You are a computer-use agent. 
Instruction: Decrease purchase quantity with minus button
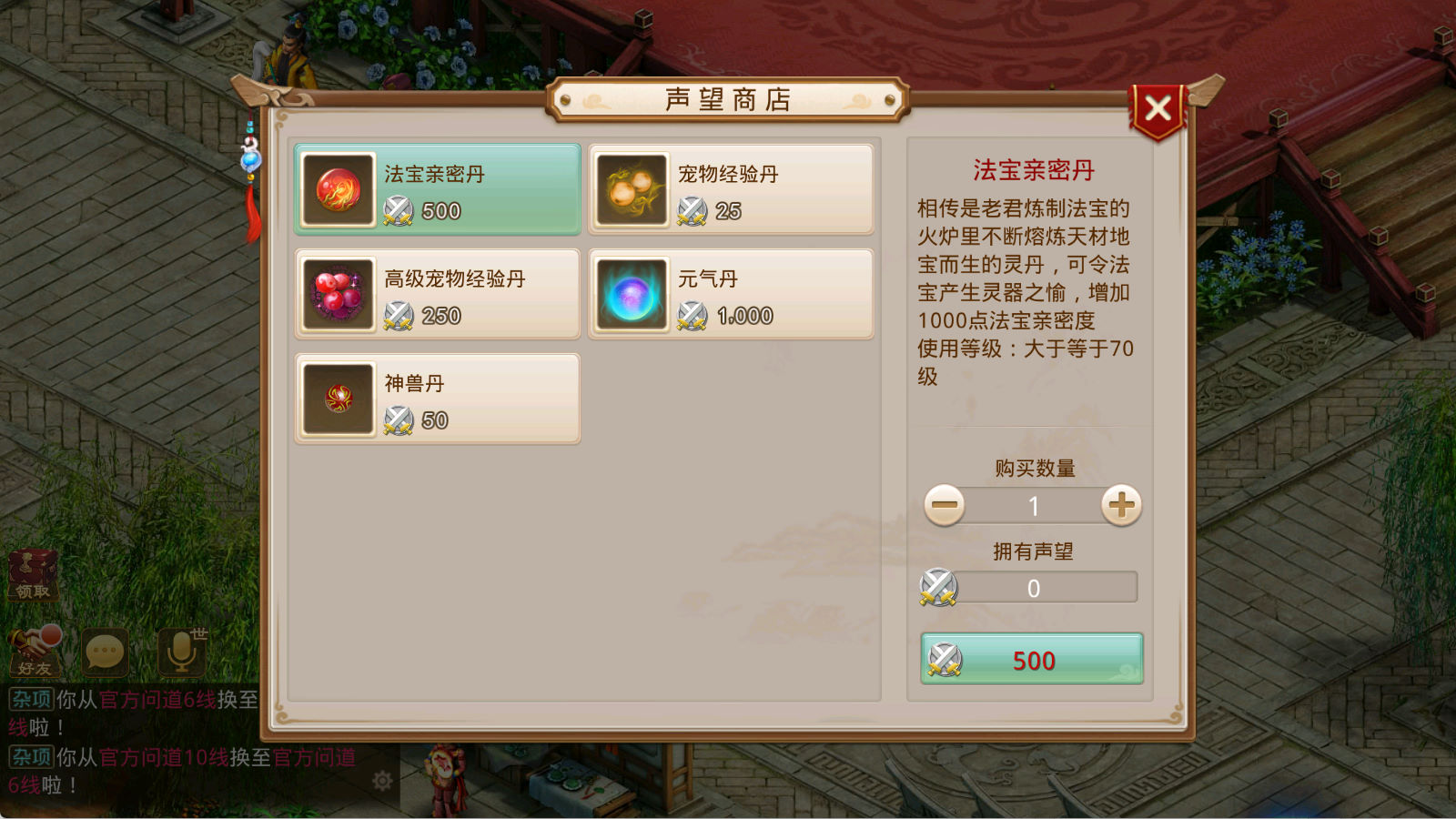(x=945, y=505)
